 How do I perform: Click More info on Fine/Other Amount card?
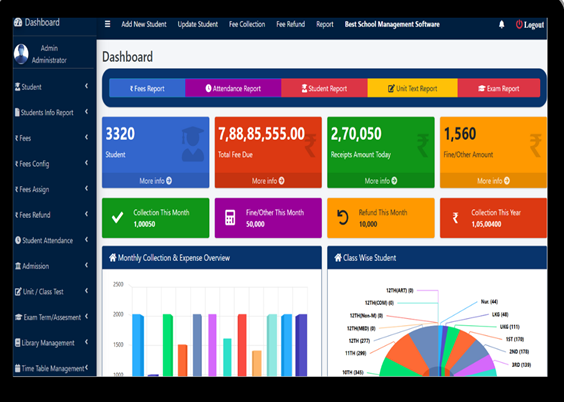click(493, 181)
